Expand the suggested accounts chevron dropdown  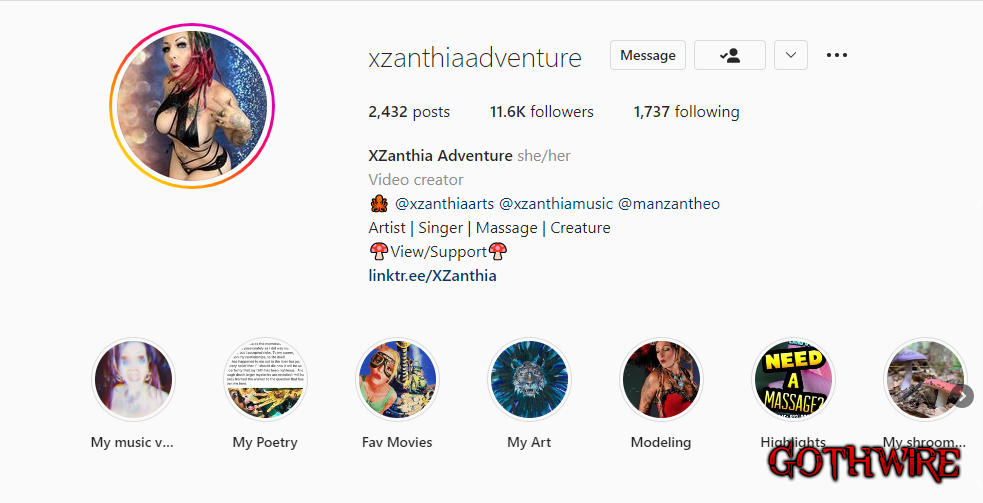pyautogui.click(x=791, y=55)
